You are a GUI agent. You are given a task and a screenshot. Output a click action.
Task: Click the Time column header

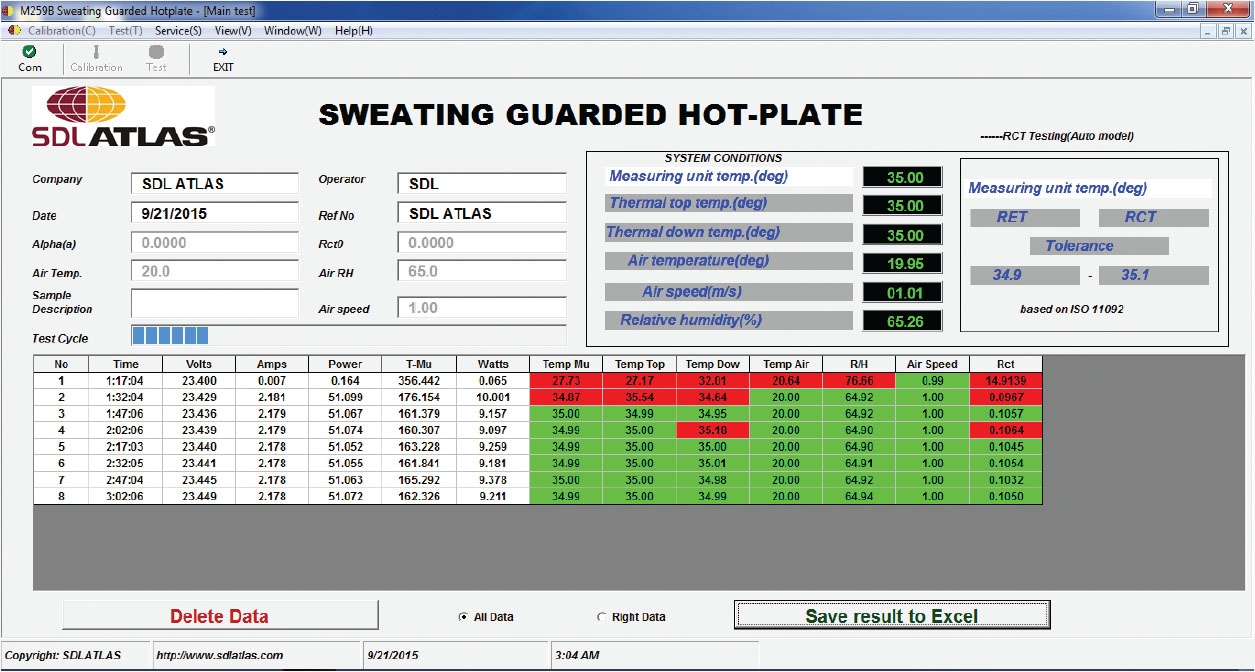coord(125,364)
